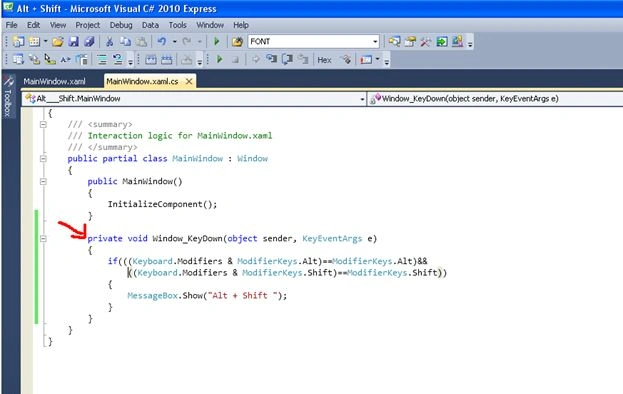The height and width of the screenshot is (394, 623).
Task: Close the MainWindow.xaml.cs tab
Action: click(x=189, y=81)
